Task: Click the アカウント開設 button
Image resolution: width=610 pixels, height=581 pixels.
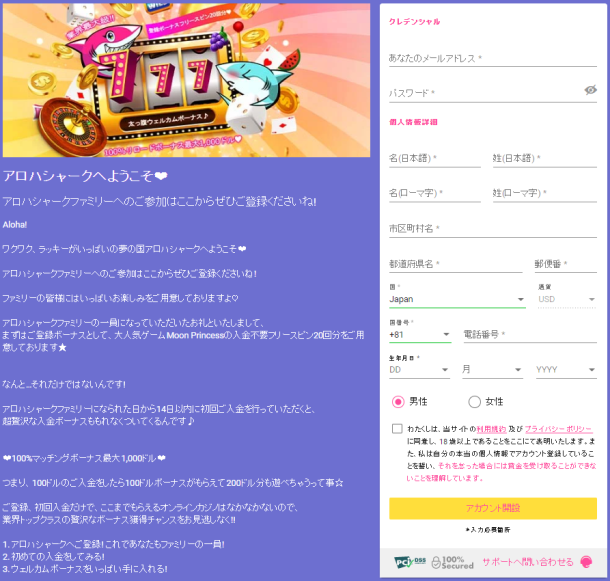Action: 493,508
